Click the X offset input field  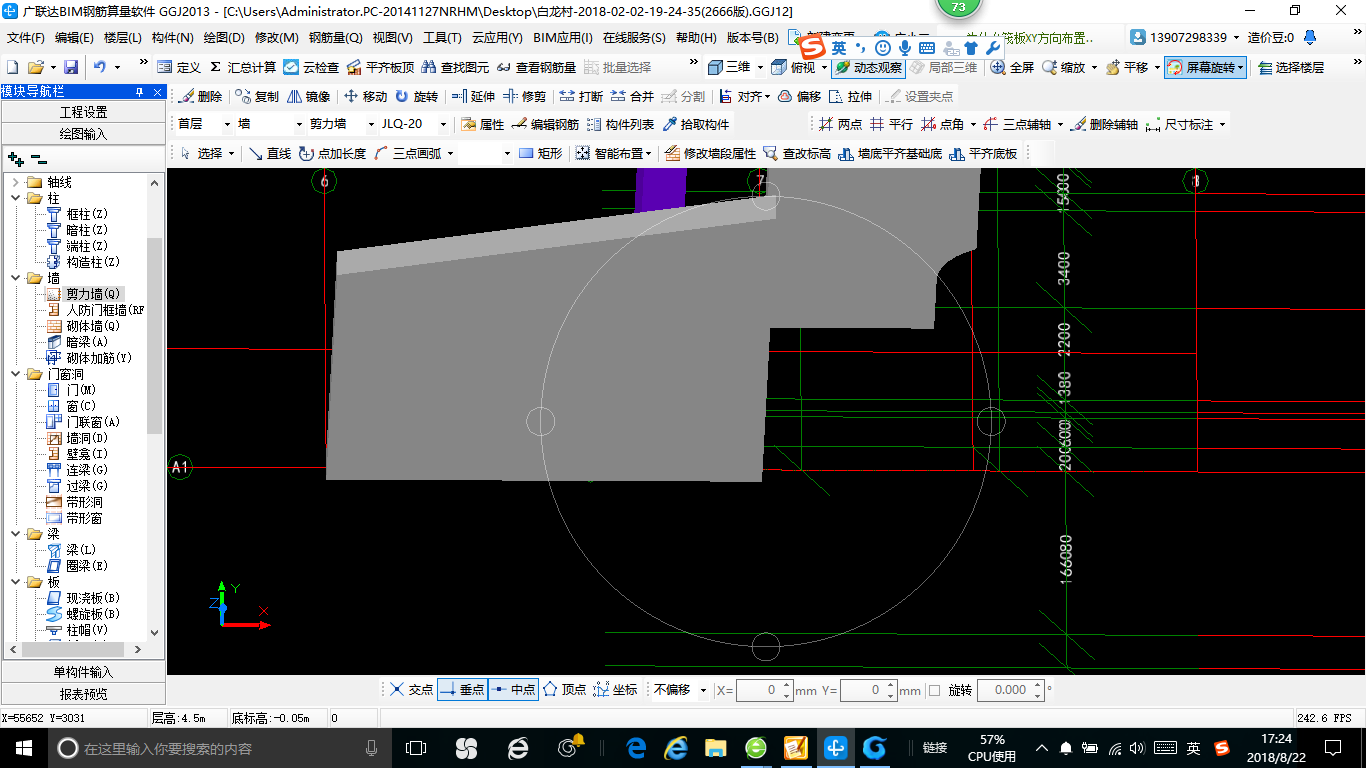pyautogui.click(x=764, y=690)
